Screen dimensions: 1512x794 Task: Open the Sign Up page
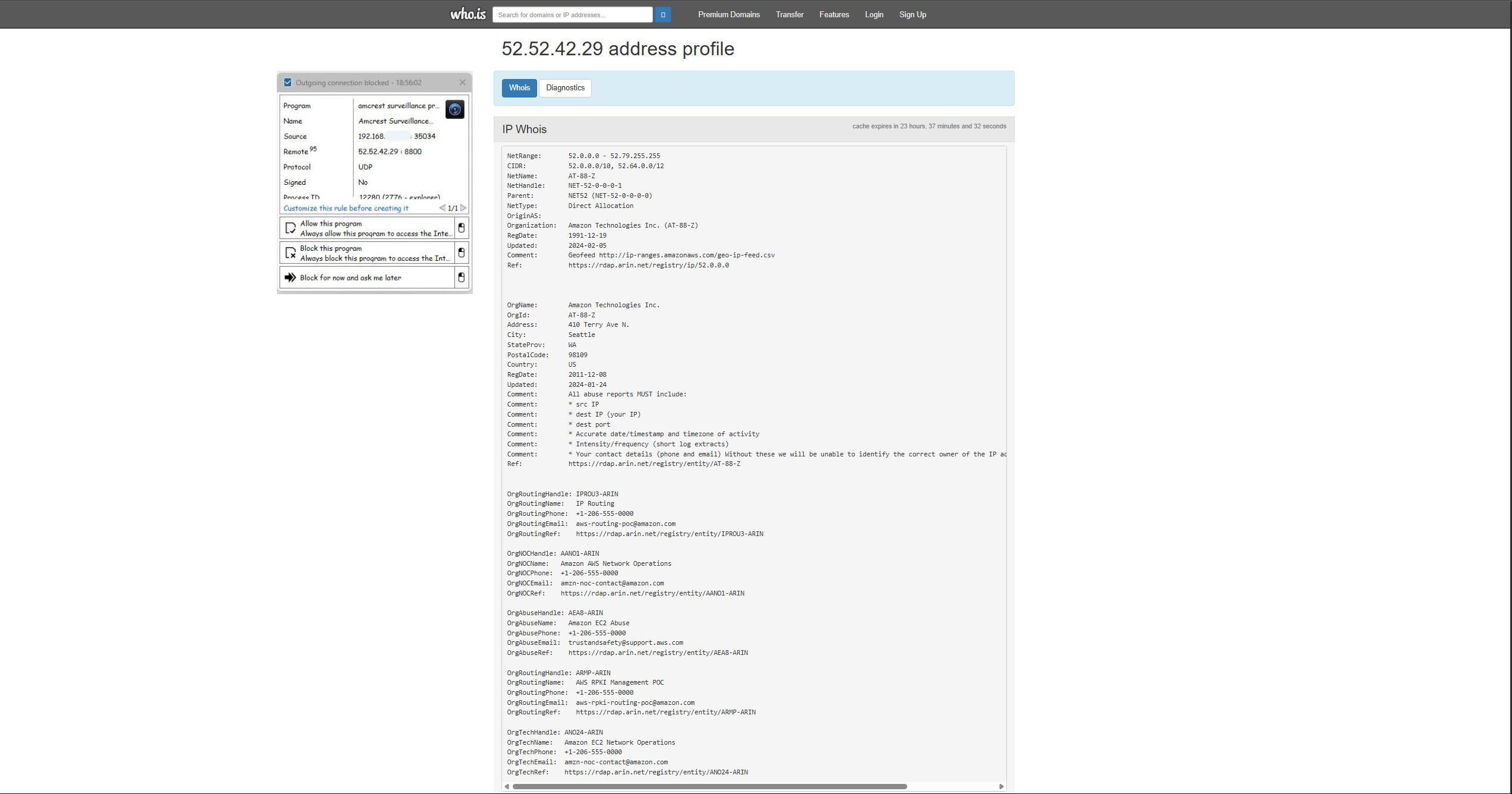[x=912, y=15]
